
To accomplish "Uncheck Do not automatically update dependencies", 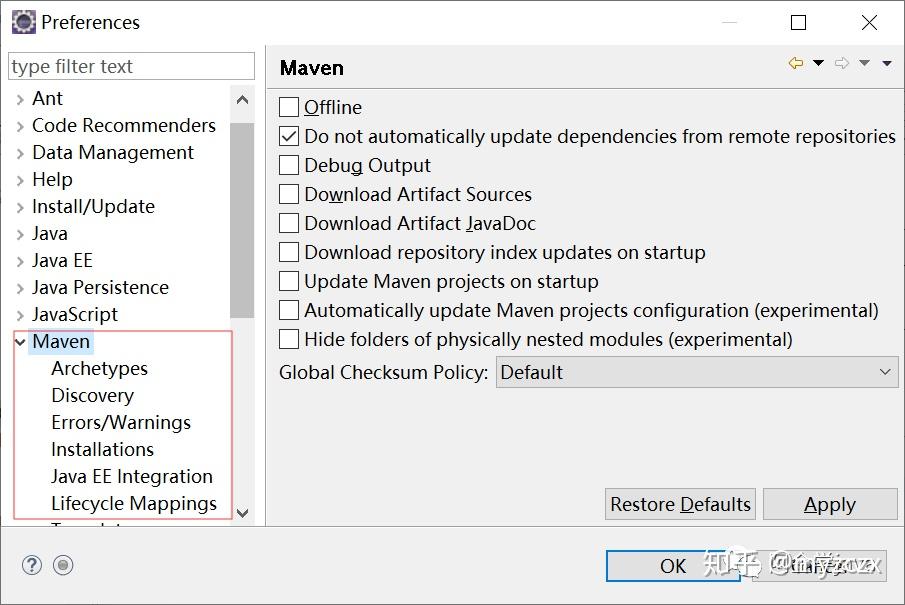I will [289, 136].
